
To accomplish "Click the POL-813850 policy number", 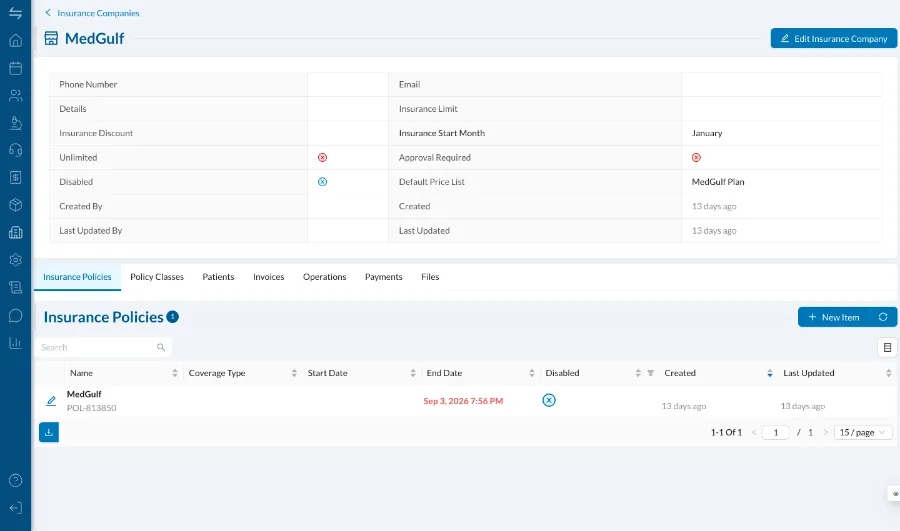I will coord(91,408).
